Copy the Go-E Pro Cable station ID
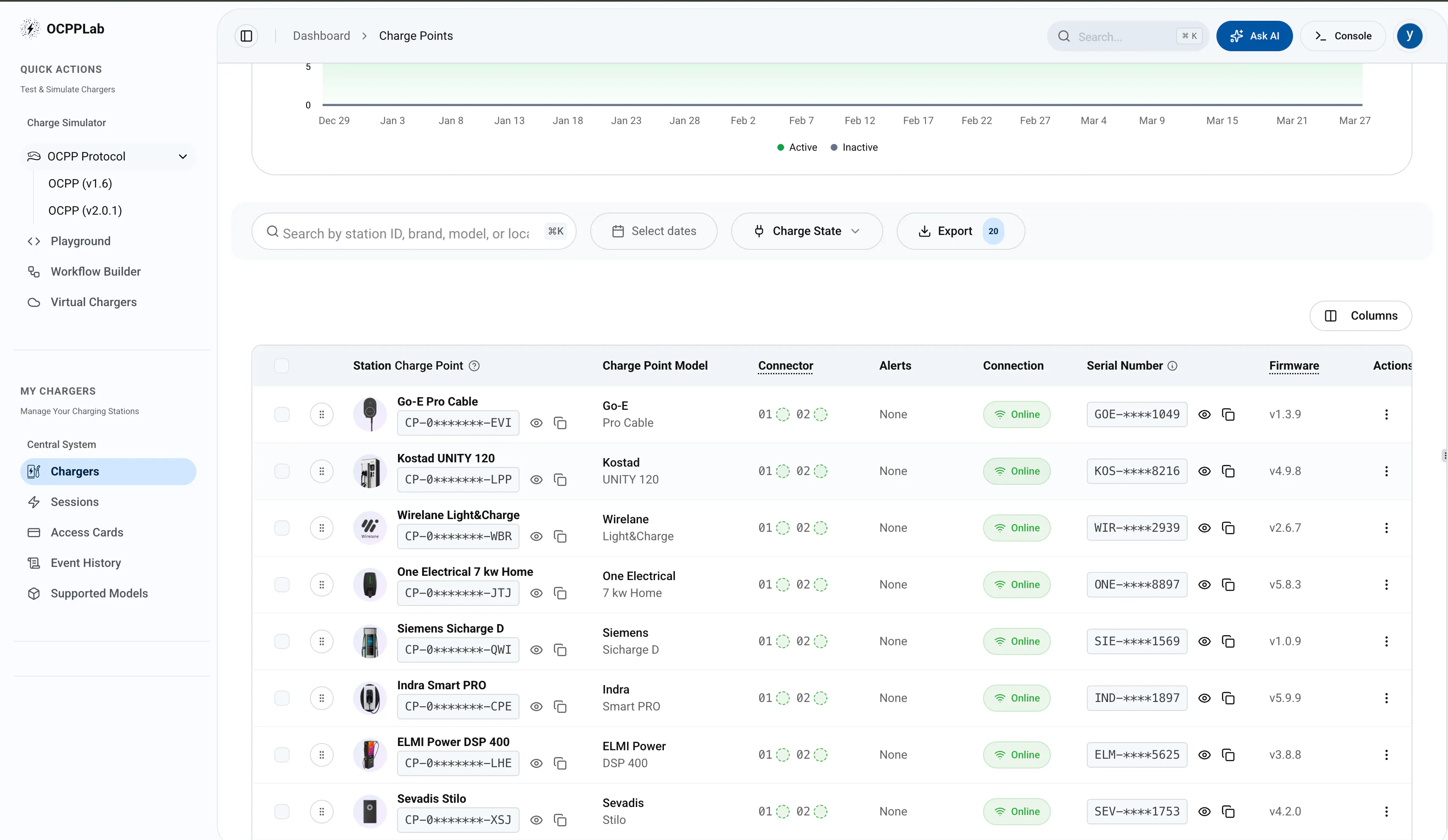This screenshot has height=840, width=1448. (560, 423)
